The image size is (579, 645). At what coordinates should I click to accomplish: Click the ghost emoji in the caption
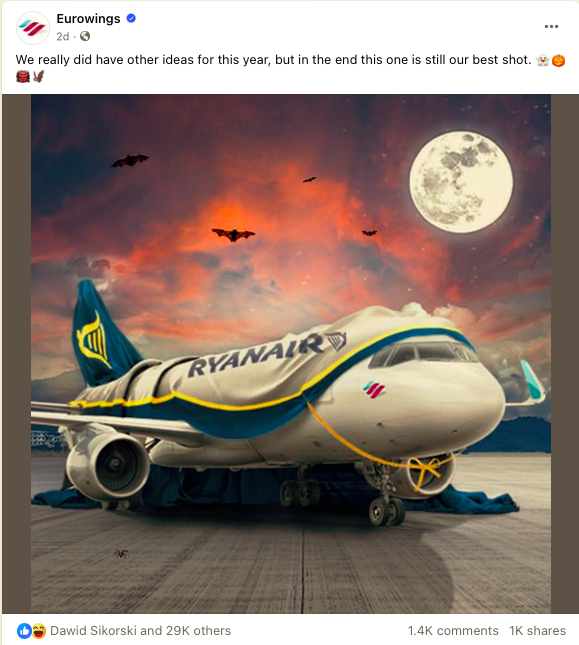pyautogui.click(x=543, y=60)
